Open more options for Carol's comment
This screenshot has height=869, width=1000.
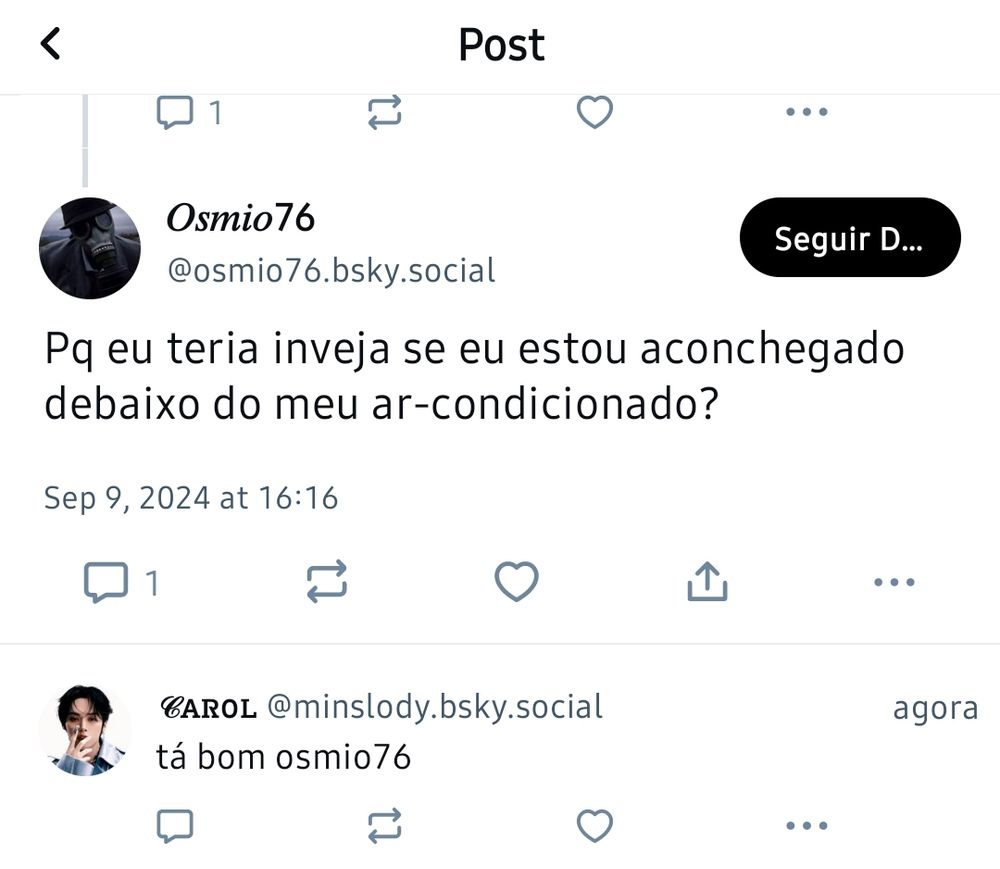click(x=807, y=826)
